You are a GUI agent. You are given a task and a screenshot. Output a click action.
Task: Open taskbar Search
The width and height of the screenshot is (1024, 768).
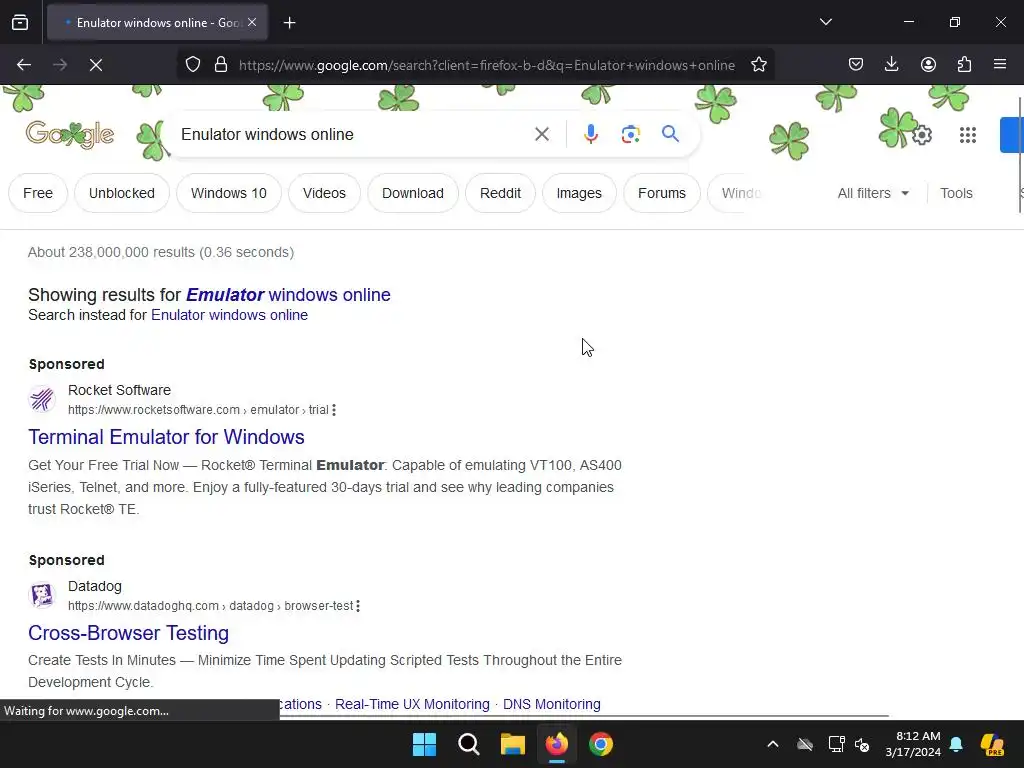pos(468,744)
